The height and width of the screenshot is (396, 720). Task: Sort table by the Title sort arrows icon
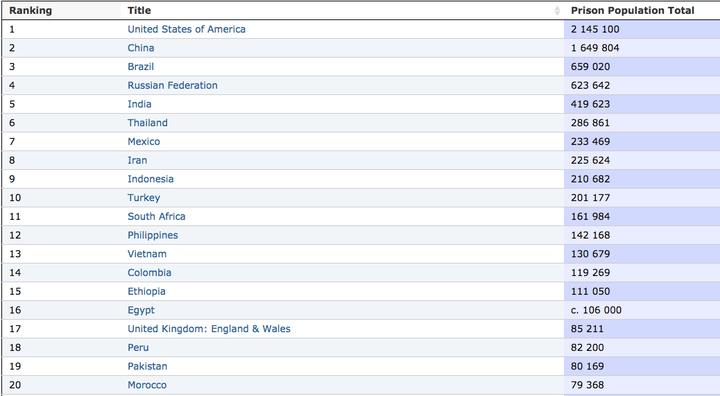(557, 11)
